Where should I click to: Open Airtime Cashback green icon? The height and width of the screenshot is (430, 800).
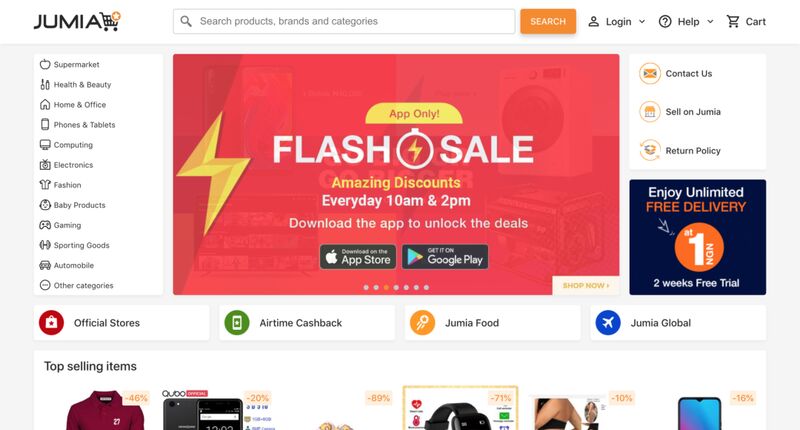point(237,323)
